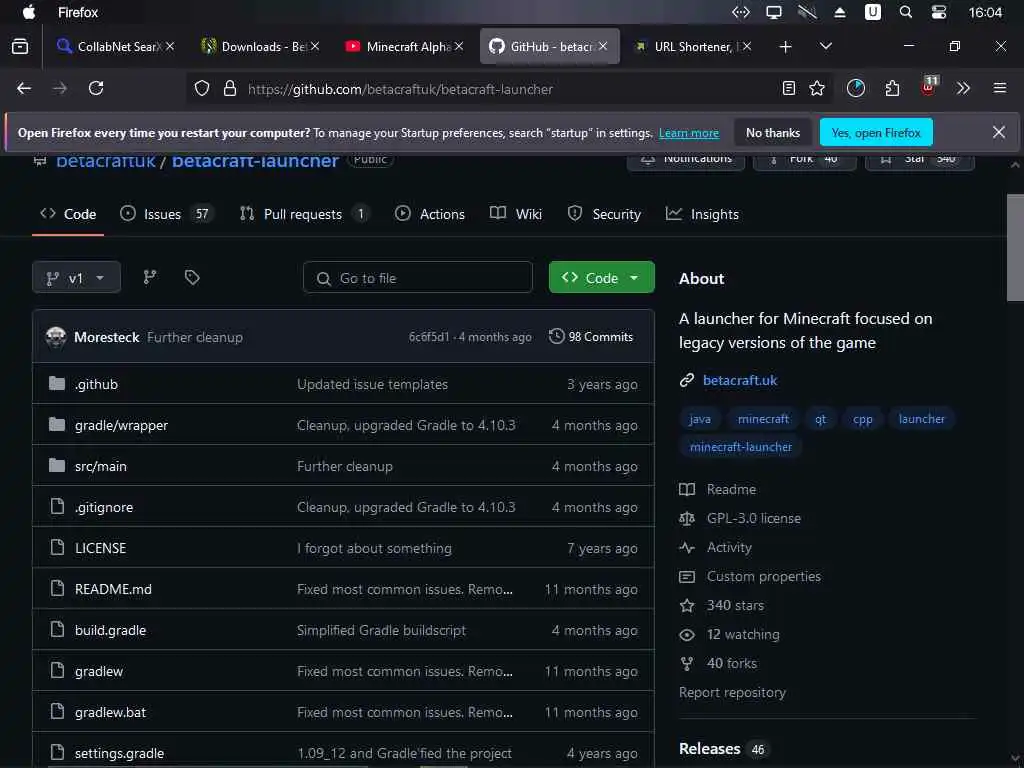This screenshot has height=768, width=1024.
Task: Open the src/main folder
Action: pyautogui.click(x=101, y=466)
